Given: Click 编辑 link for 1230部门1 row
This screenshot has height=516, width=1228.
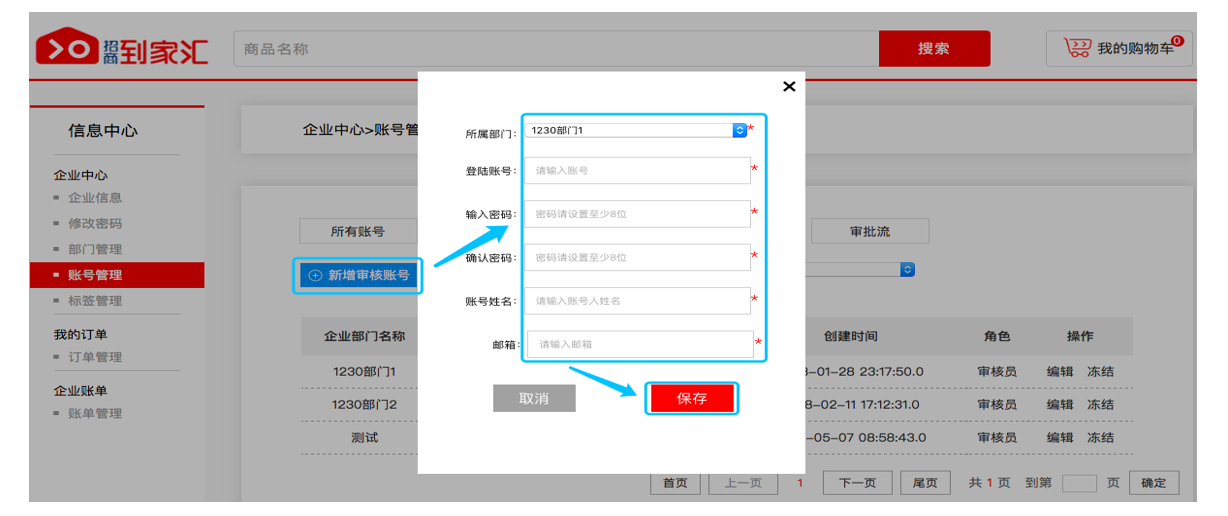Looking at the screenshot, I should click(x=1059, y=372).
